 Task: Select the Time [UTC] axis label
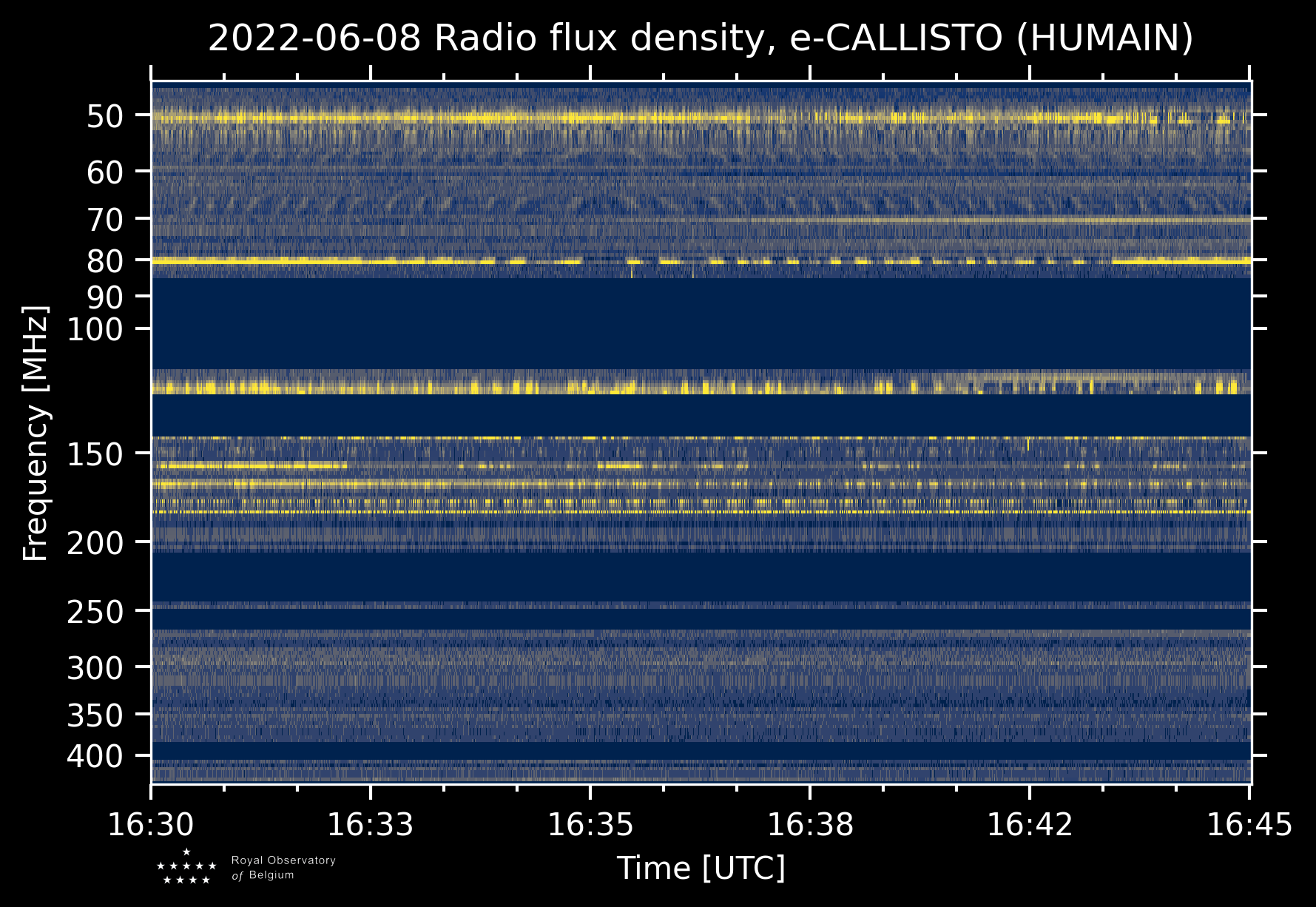coord(701,868)
